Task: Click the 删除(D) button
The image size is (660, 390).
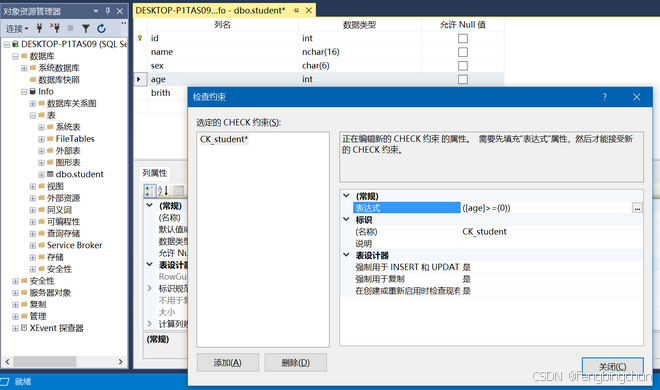Action: (x=295, y=363)
